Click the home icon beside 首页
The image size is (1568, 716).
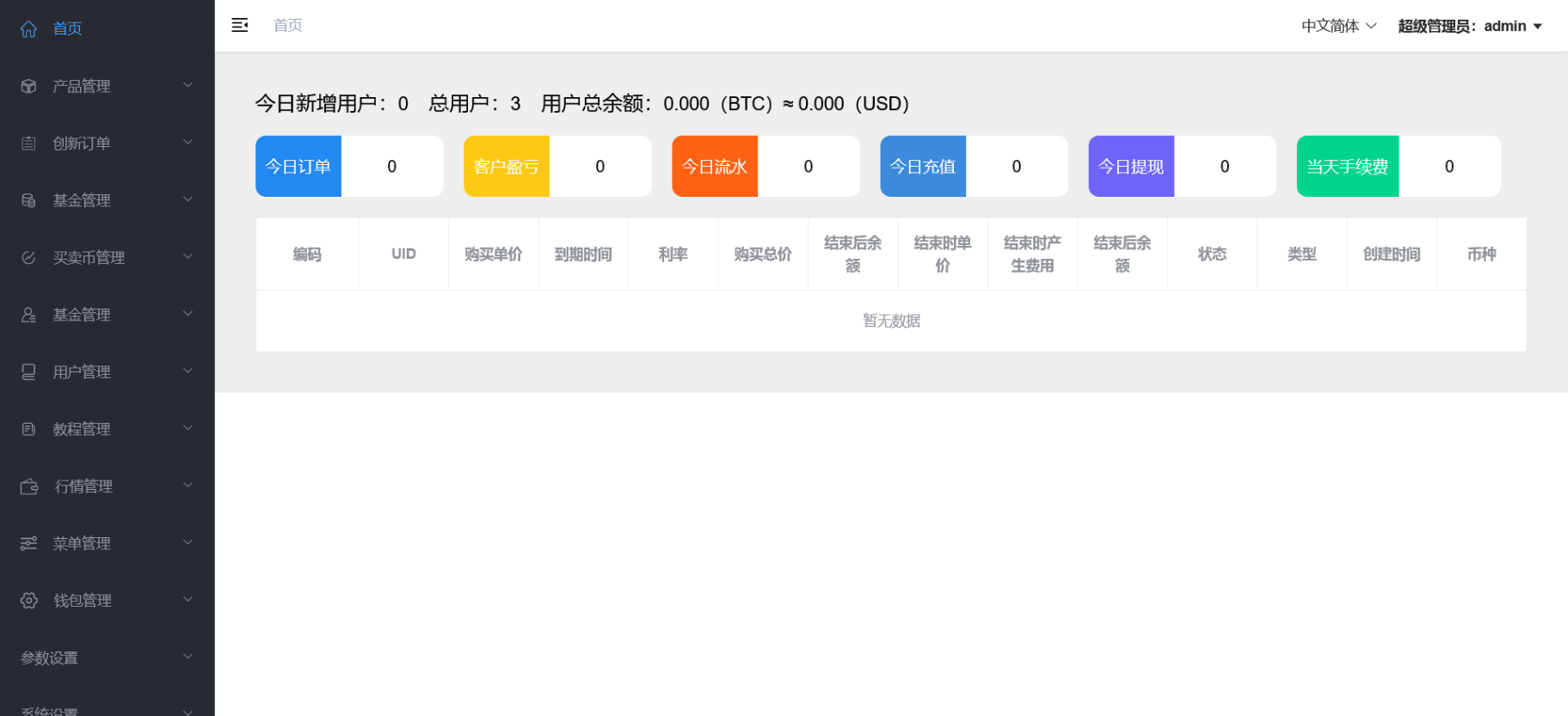(28, 29)
